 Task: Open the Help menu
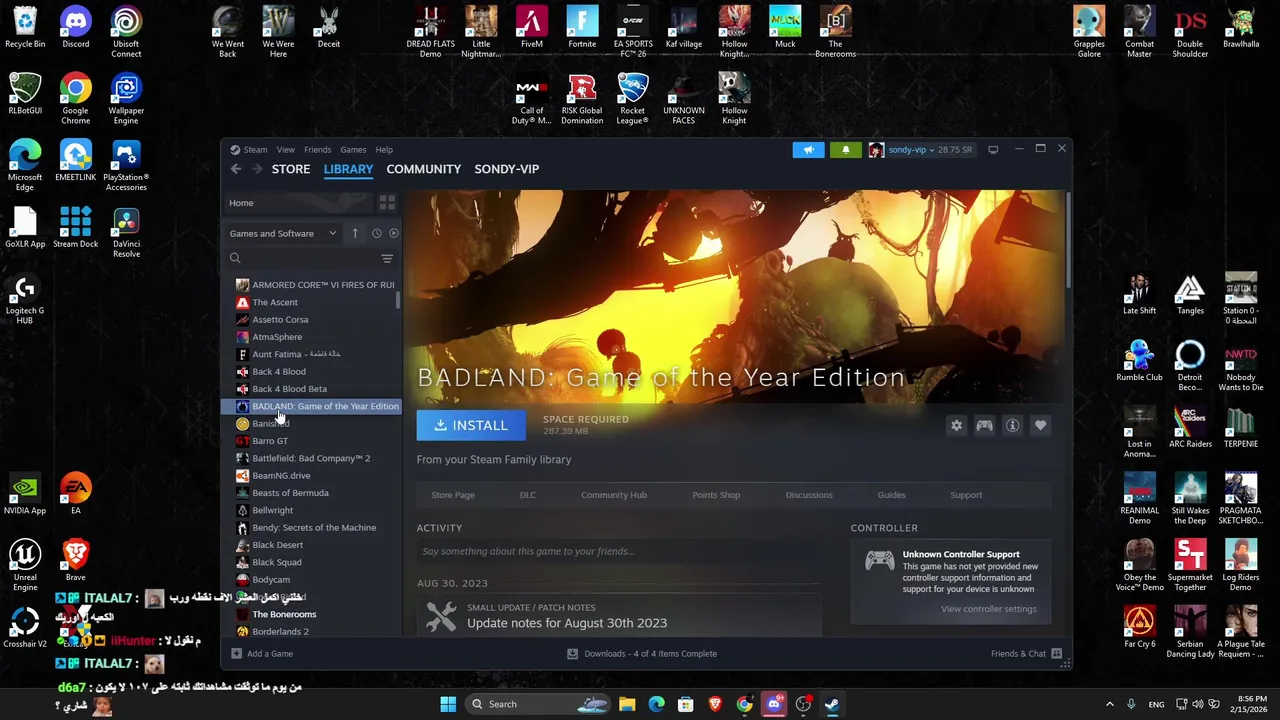pos(384,150)
